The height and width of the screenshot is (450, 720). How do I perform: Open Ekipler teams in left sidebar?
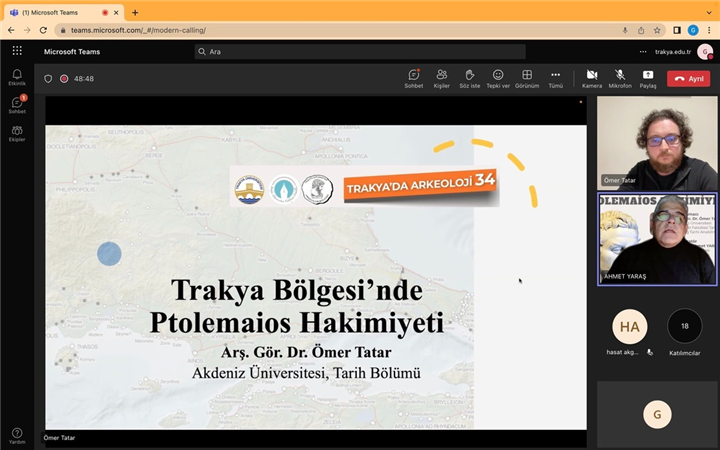[x=17, y=134]
